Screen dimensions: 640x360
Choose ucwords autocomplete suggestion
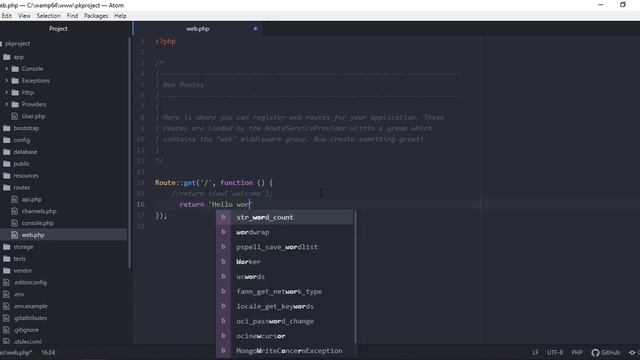pyautogui.click(x=284, y=276)
